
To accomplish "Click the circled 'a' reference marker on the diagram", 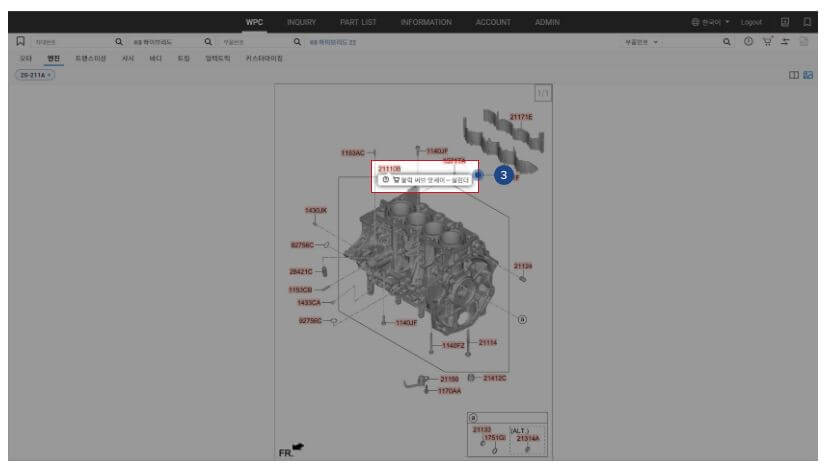I will tap(522, 320).
